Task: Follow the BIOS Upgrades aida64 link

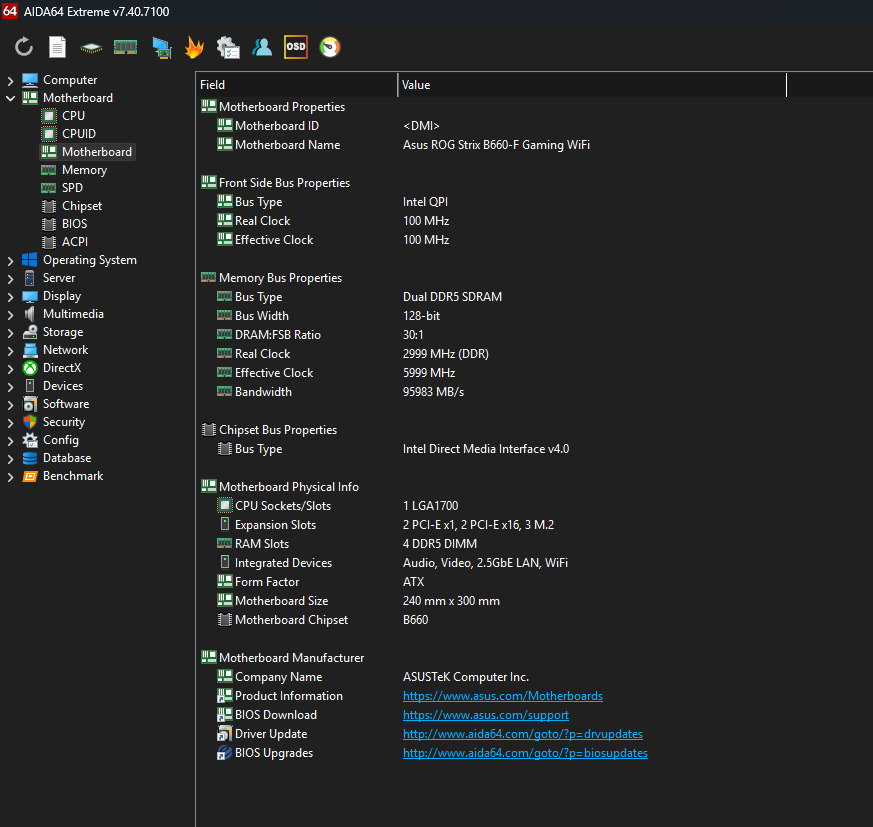Action: (x=525, y=753)
